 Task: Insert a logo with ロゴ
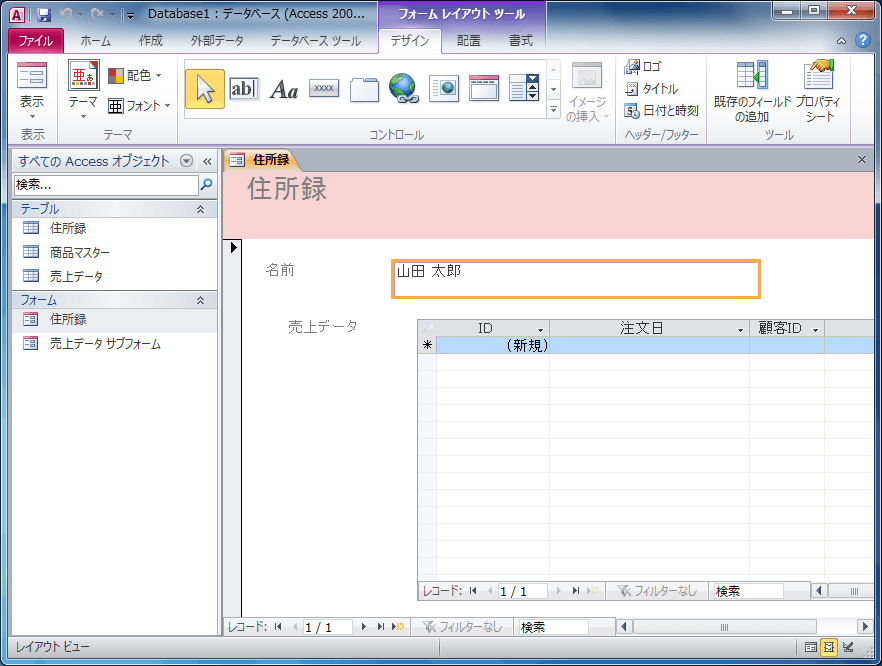point(643,66)
